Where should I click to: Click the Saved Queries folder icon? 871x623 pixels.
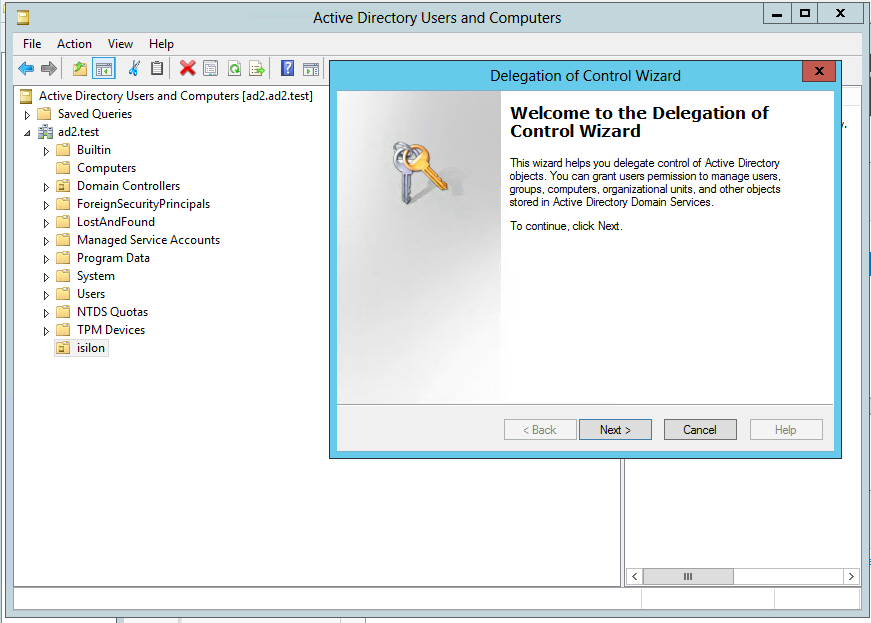[x=44, y=114]
